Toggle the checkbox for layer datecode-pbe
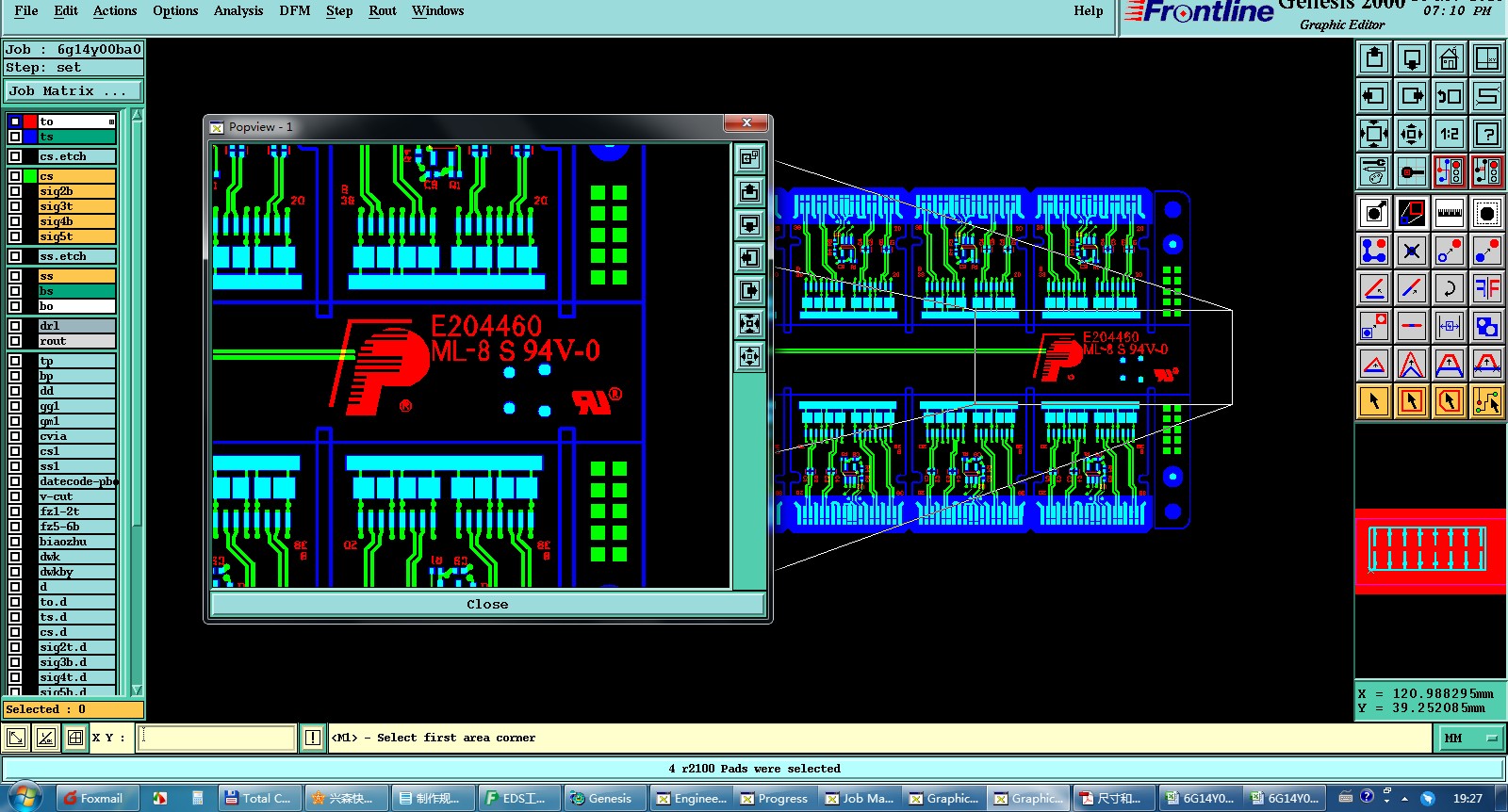Viewport: 1508px width, 812px height. [15, 481]
